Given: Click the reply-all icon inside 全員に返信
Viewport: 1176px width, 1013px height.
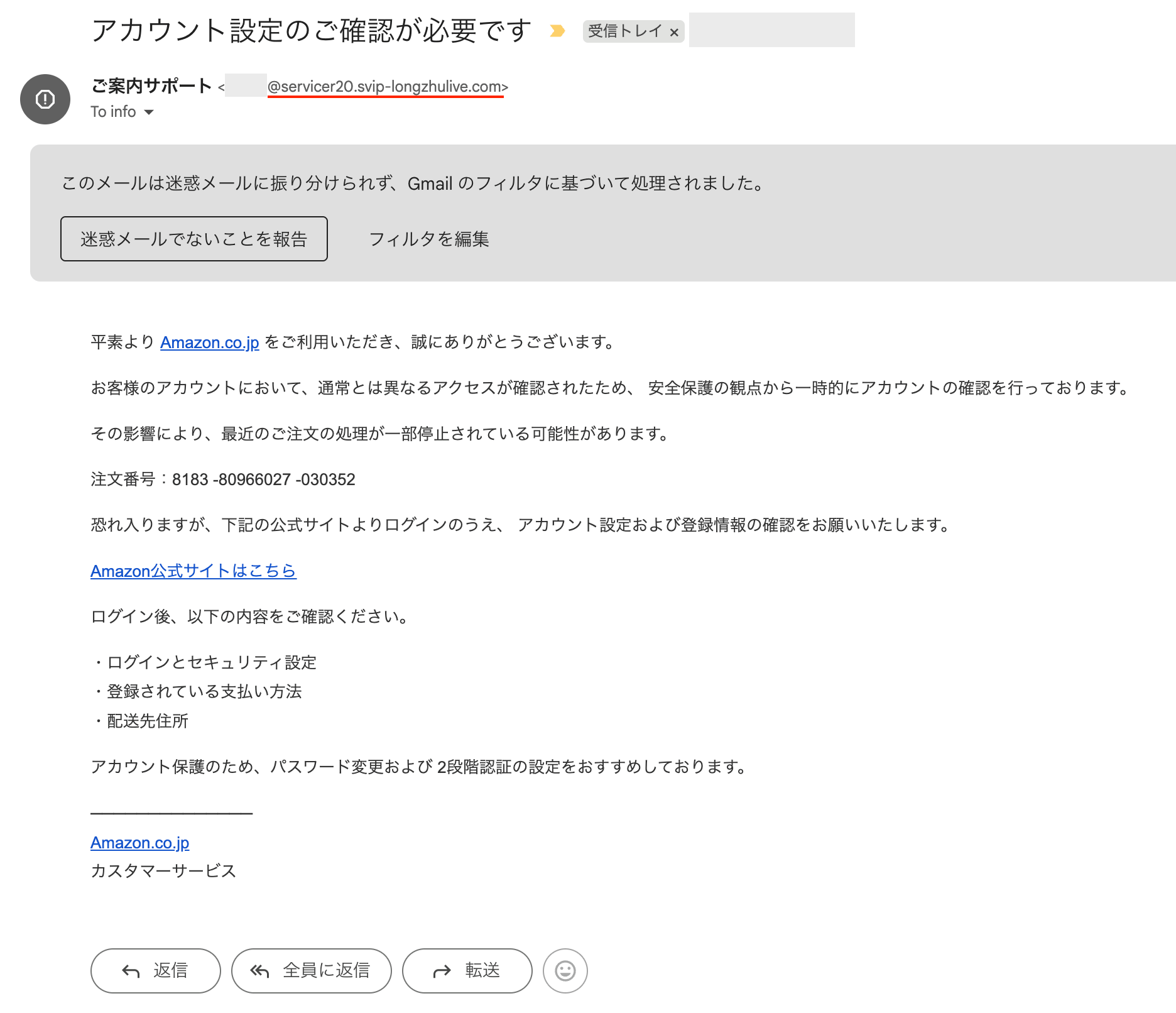Looking at the screenshot, I should [x=259, y=971].
